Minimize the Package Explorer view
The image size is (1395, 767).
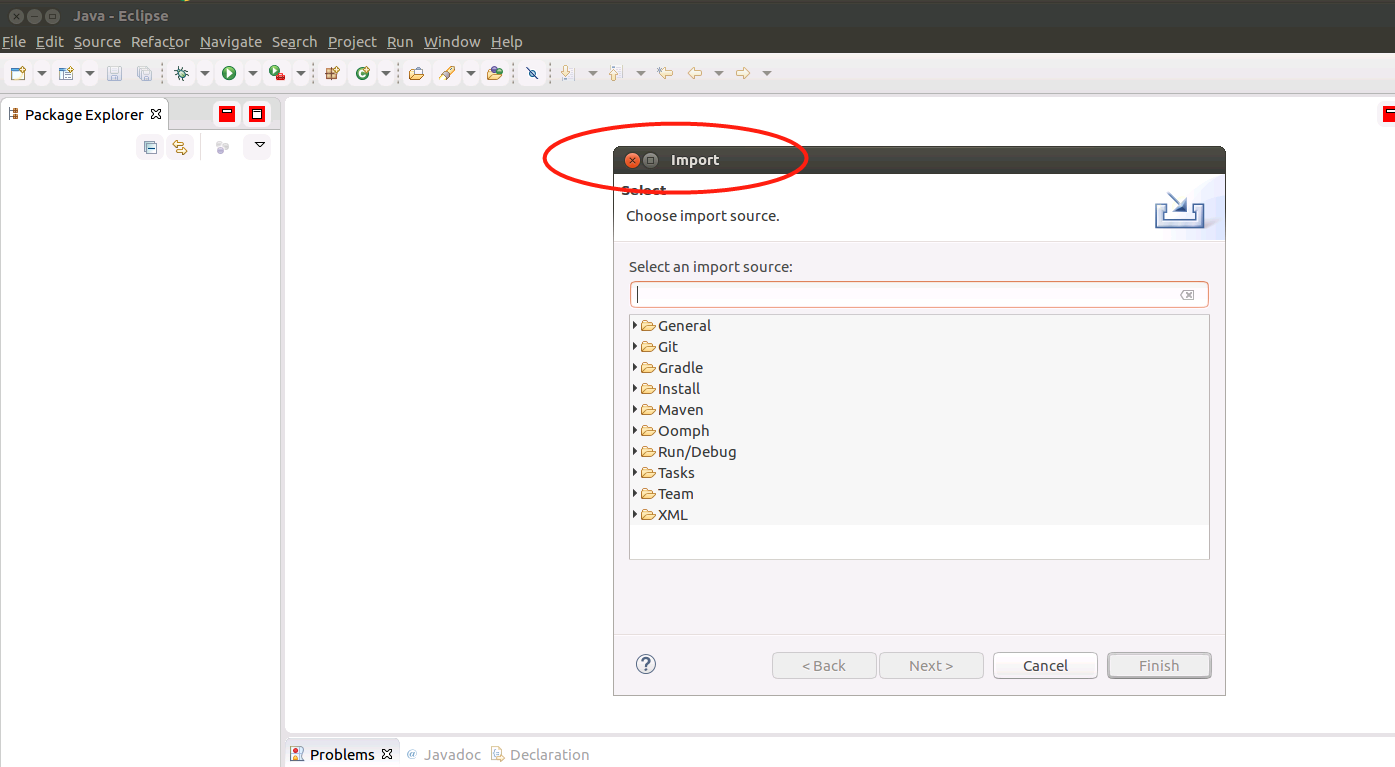tap(227, 114)
